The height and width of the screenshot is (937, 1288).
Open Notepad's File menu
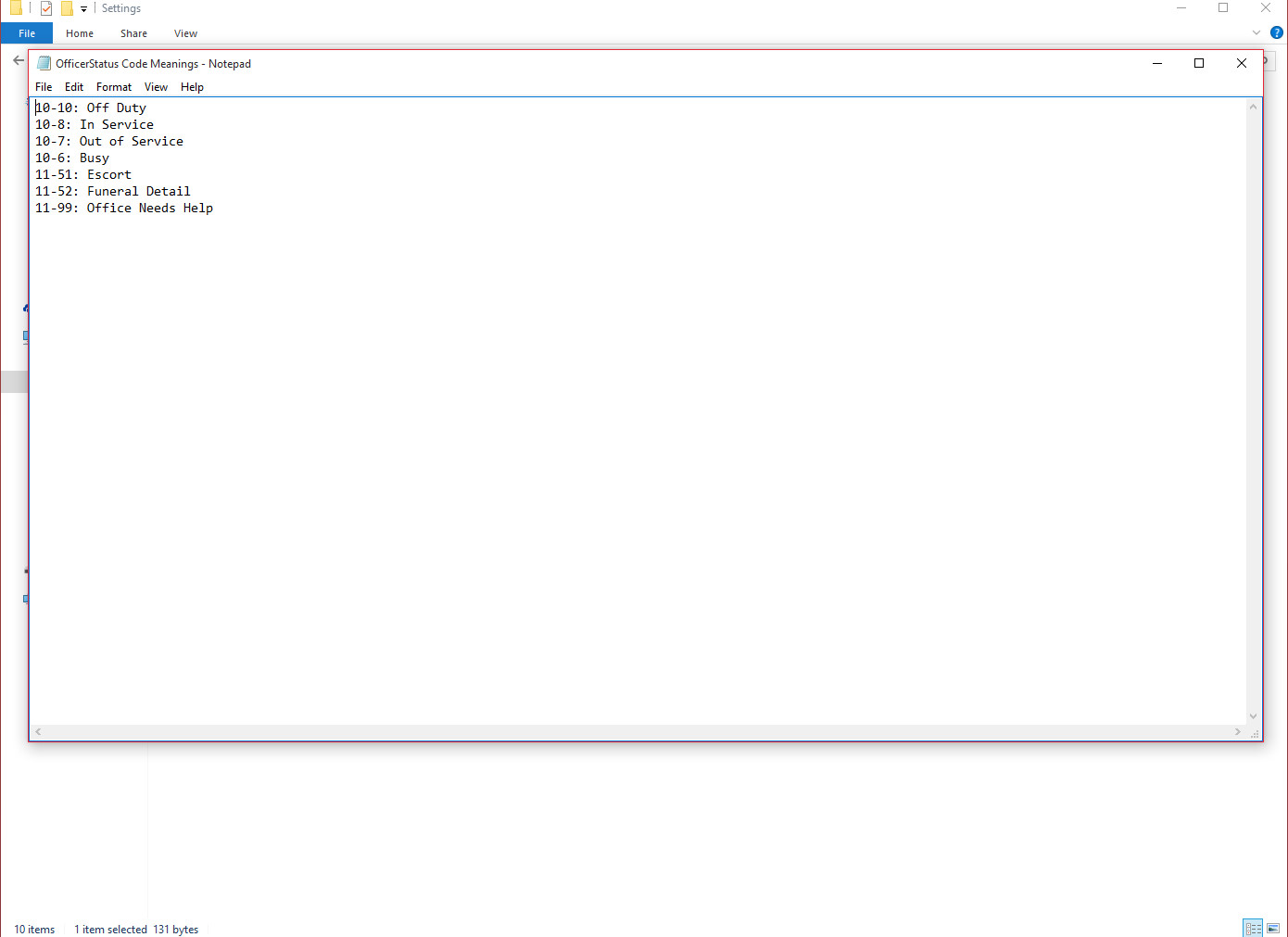click(x=44, y=87)
